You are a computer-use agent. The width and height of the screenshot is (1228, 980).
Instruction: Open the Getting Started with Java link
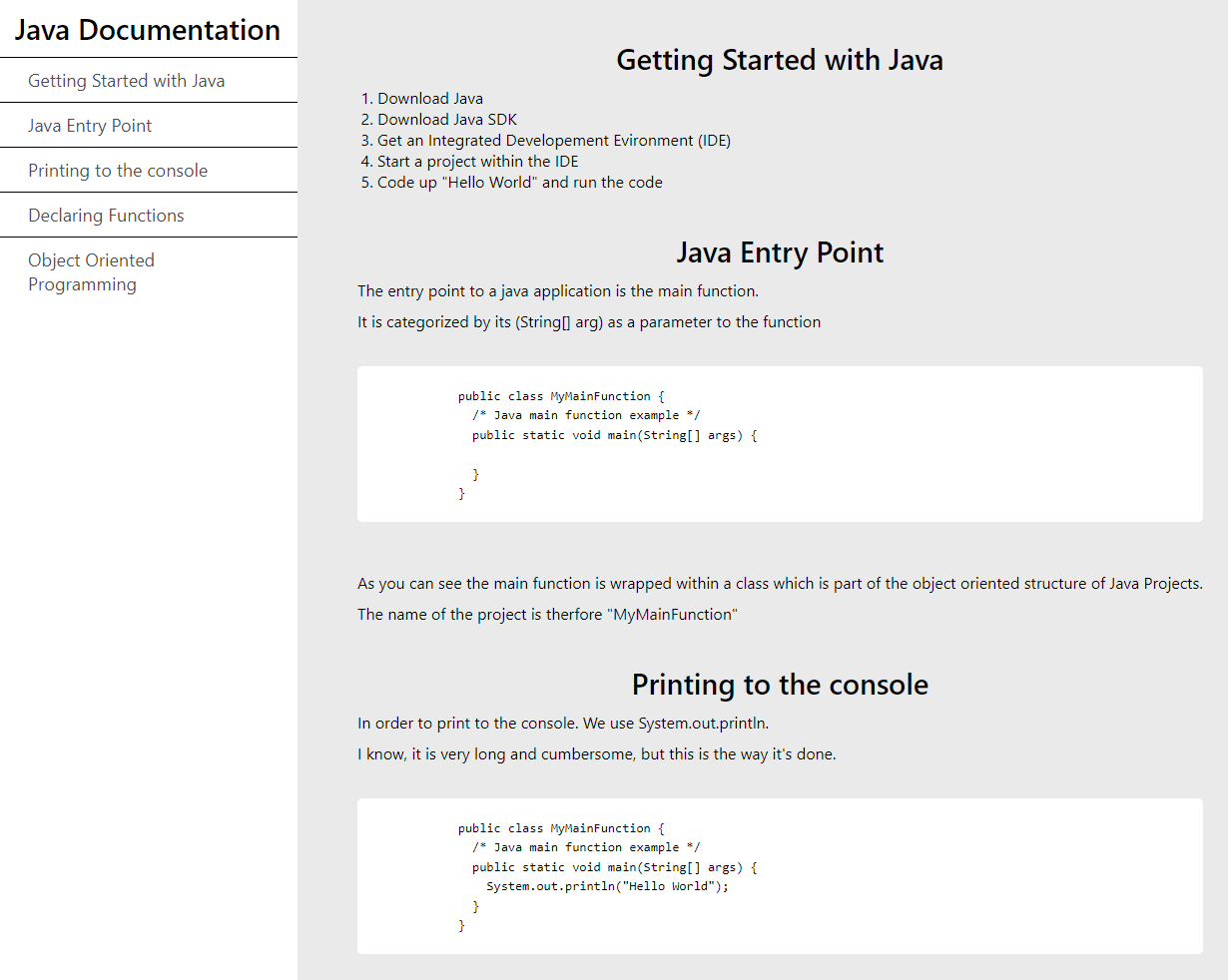(126, 81)
